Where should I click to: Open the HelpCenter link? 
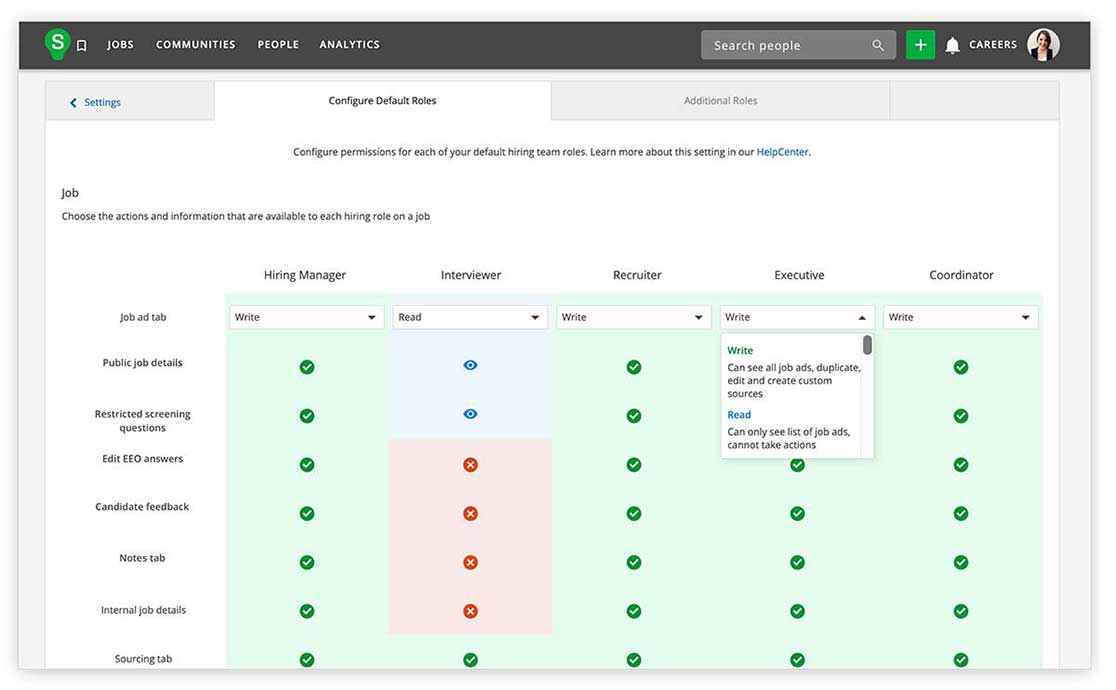pos(782,152)
